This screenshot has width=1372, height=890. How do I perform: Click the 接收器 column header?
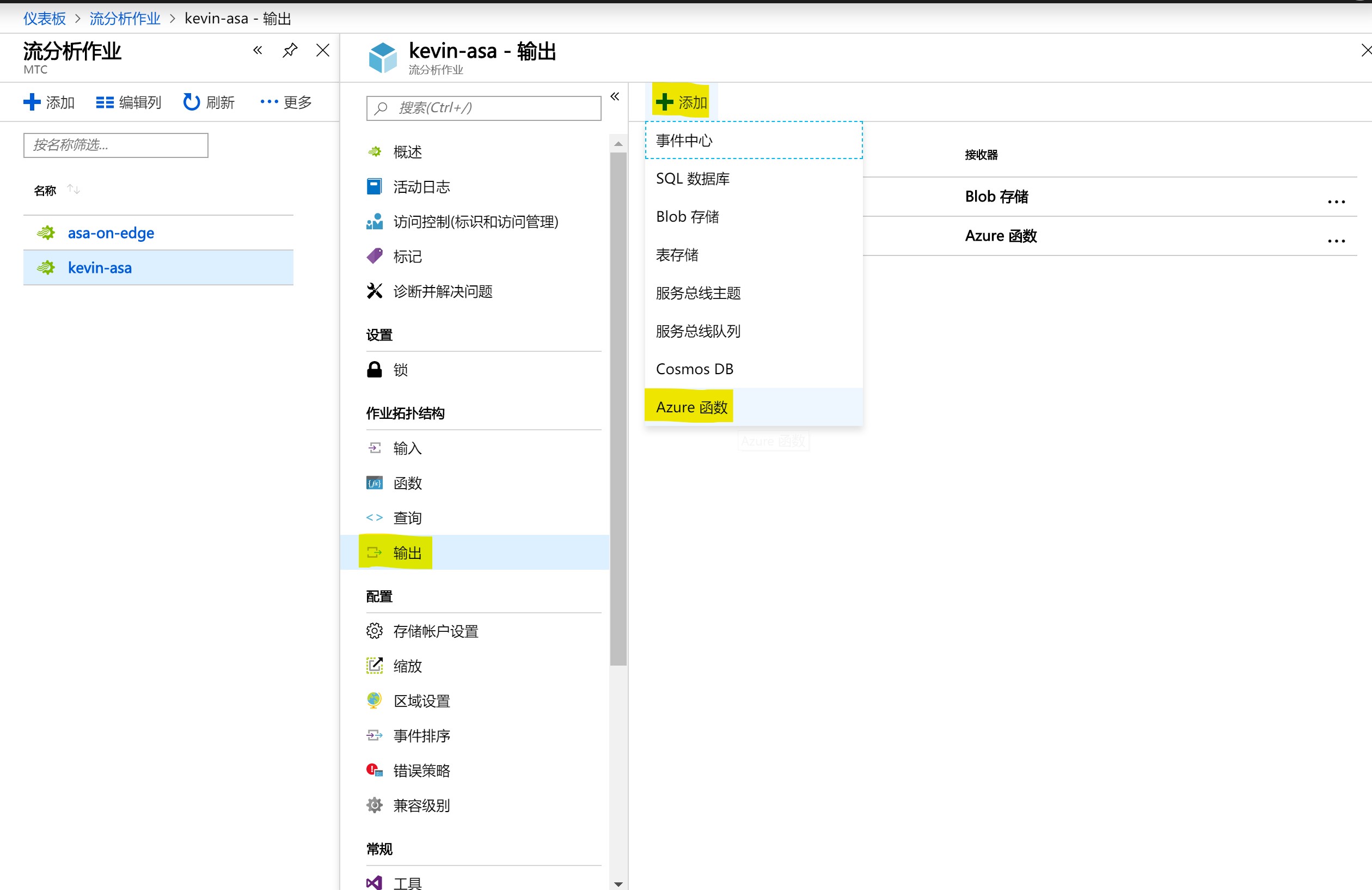pyautogui.click(x=981, y=155)
